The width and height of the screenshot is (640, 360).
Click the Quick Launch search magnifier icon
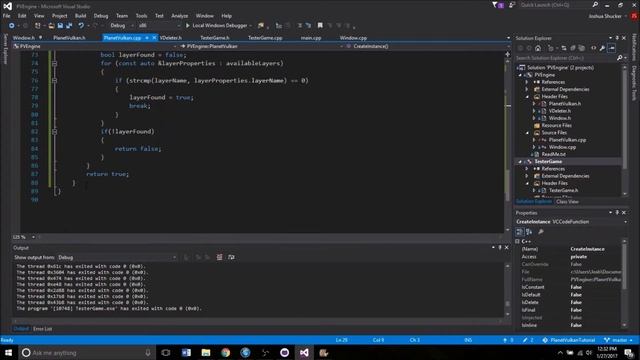click(596, 5)
